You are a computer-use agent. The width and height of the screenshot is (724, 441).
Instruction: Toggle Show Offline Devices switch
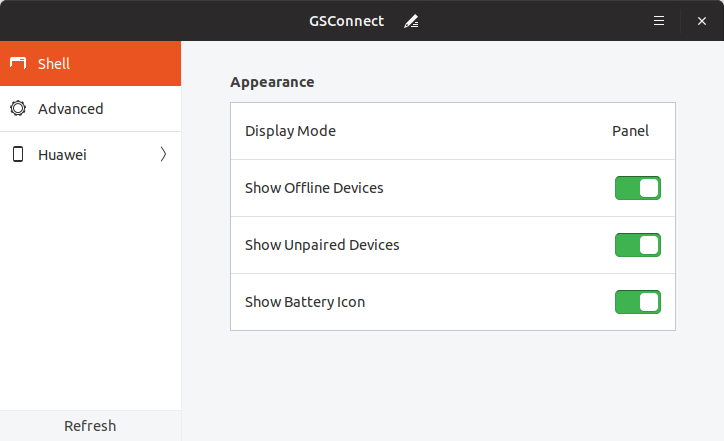(638, 188)
